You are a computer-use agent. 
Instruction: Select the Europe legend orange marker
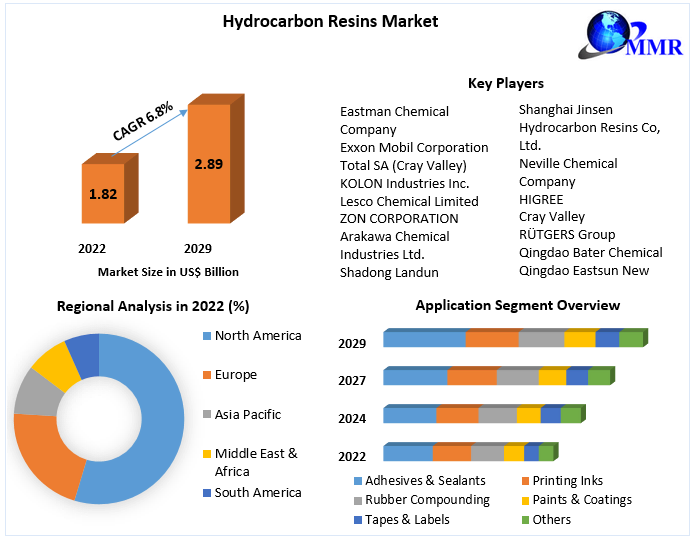click(x=207, y=375)
